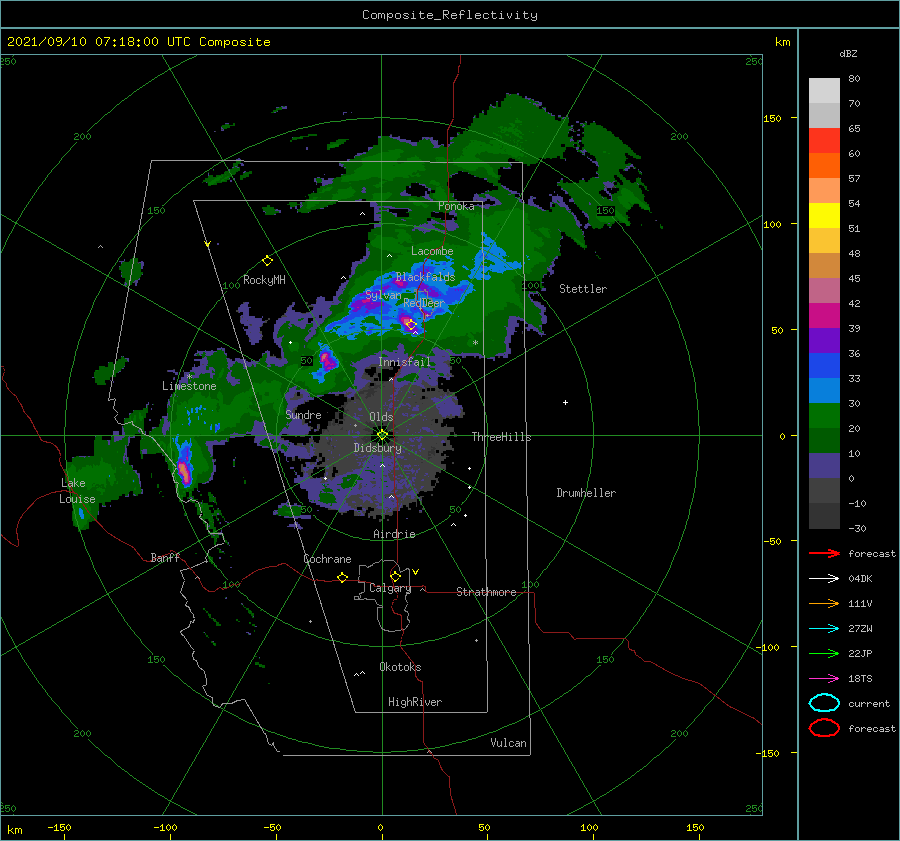The image size is (900, 841).
Task: Click the Strathmore label
Action: [x=486, y=592]
